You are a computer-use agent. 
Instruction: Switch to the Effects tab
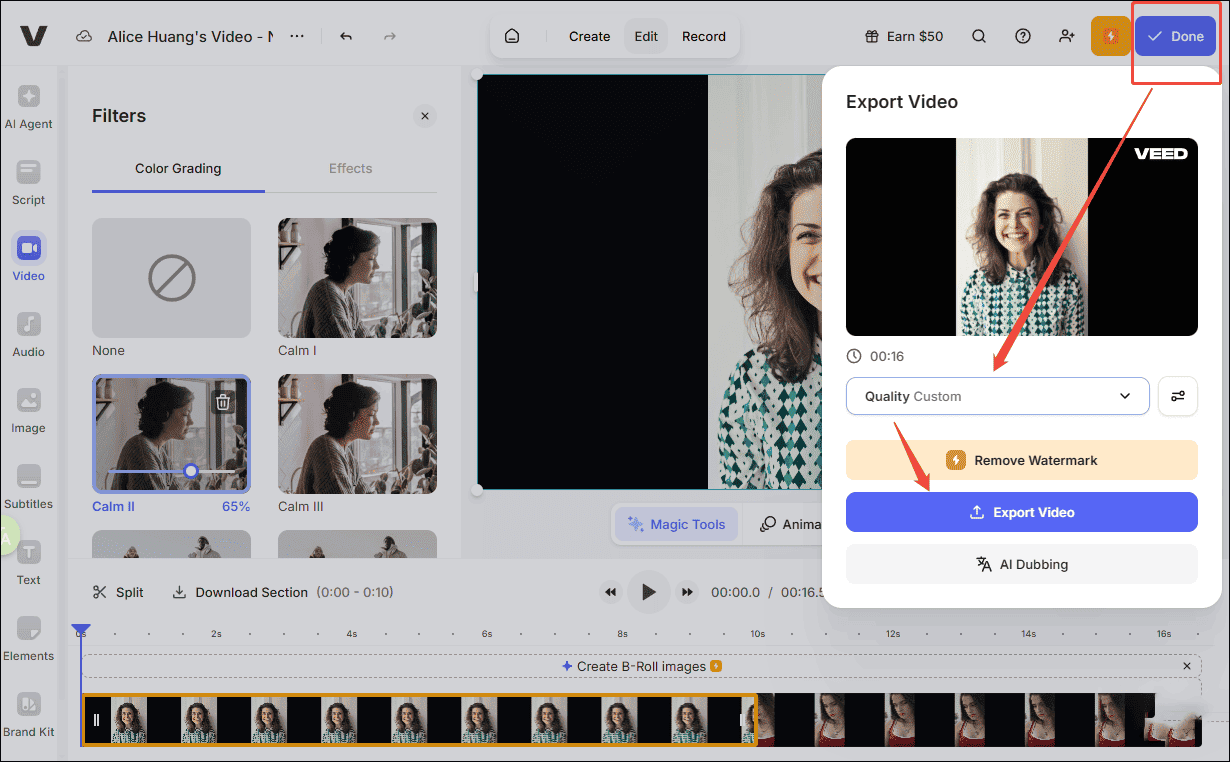pyautogui.click(x=350, y=168)
